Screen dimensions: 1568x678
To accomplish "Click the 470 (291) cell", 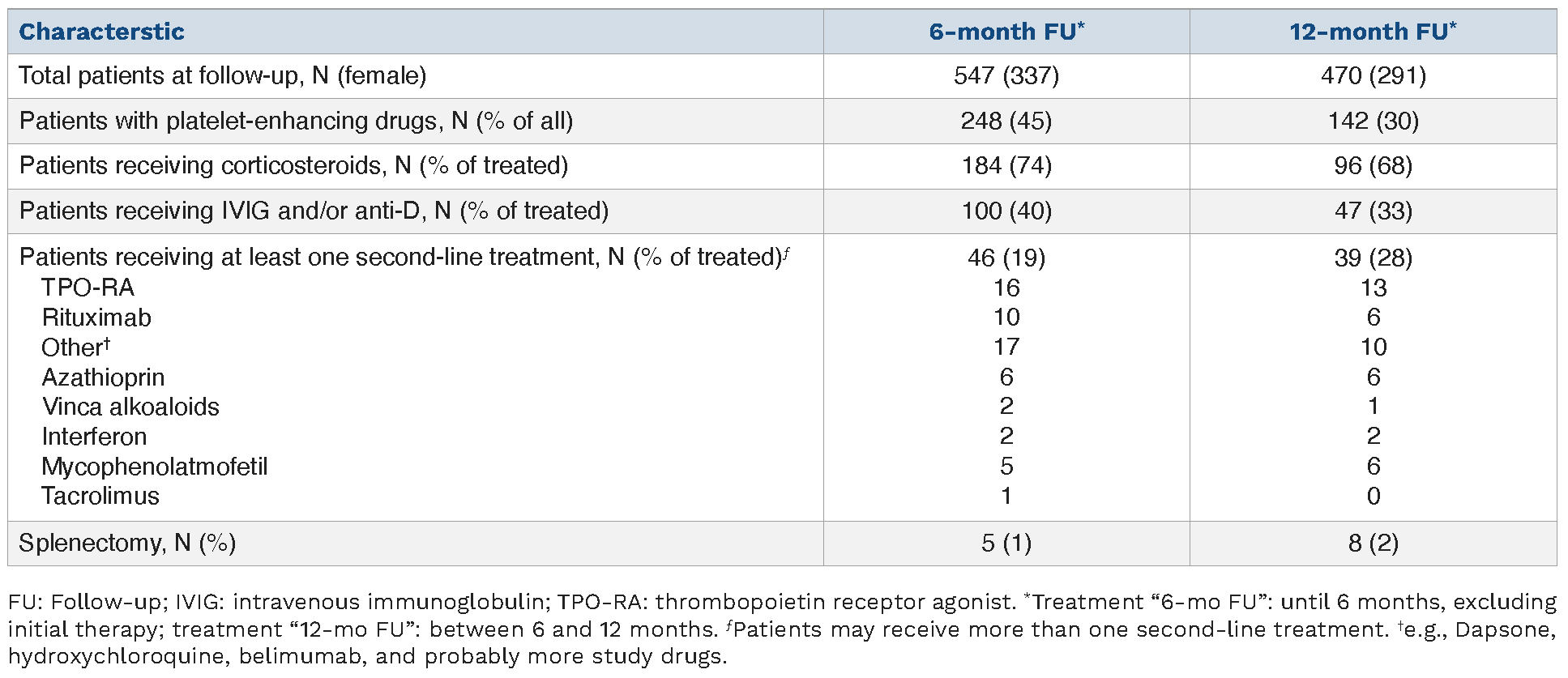I will [x=1373, y=76].
